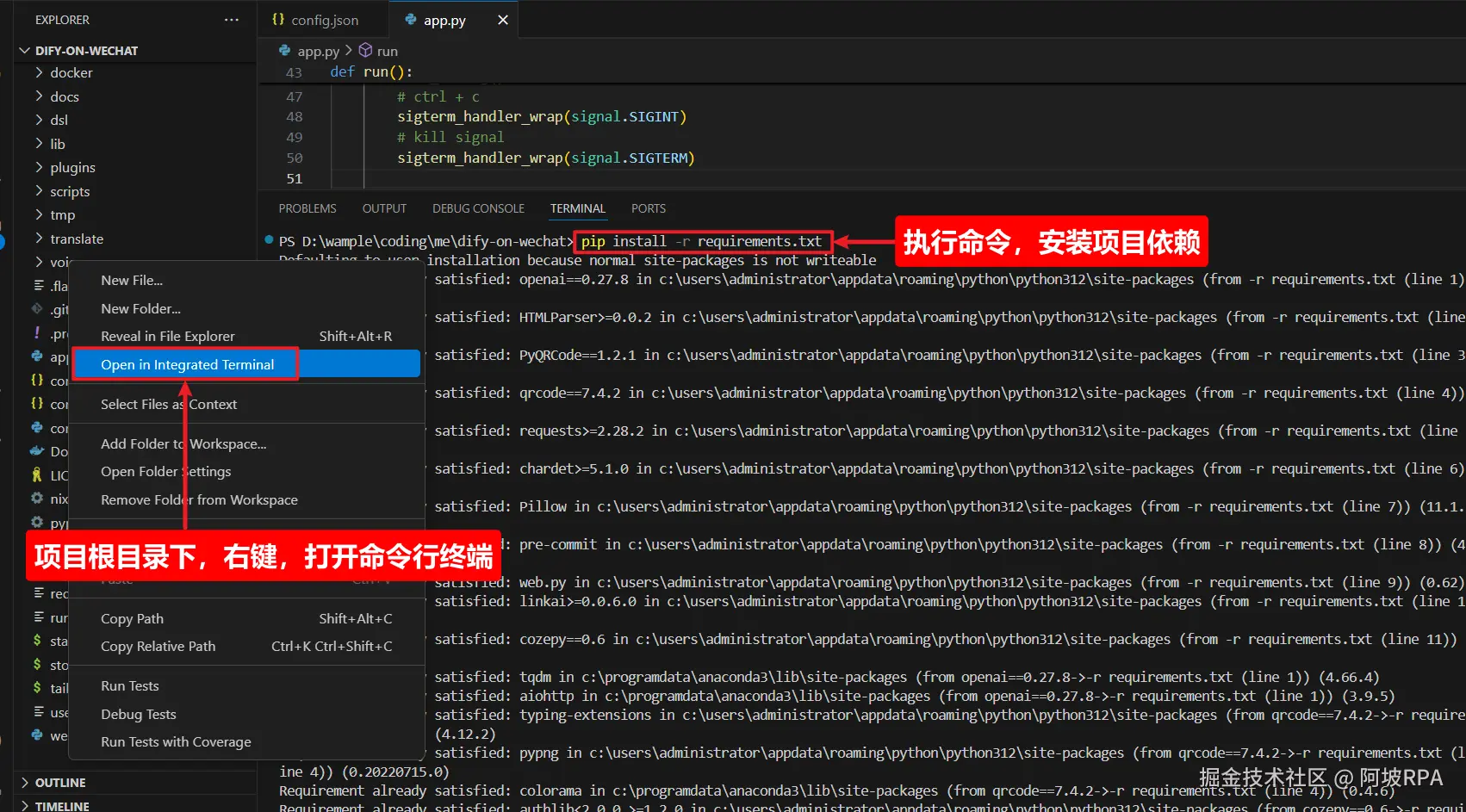Image resolution: width=1466 pixels, height=812 pixels.
Task: Click the run symbol in breadcrumb
Action: (387, 51)
